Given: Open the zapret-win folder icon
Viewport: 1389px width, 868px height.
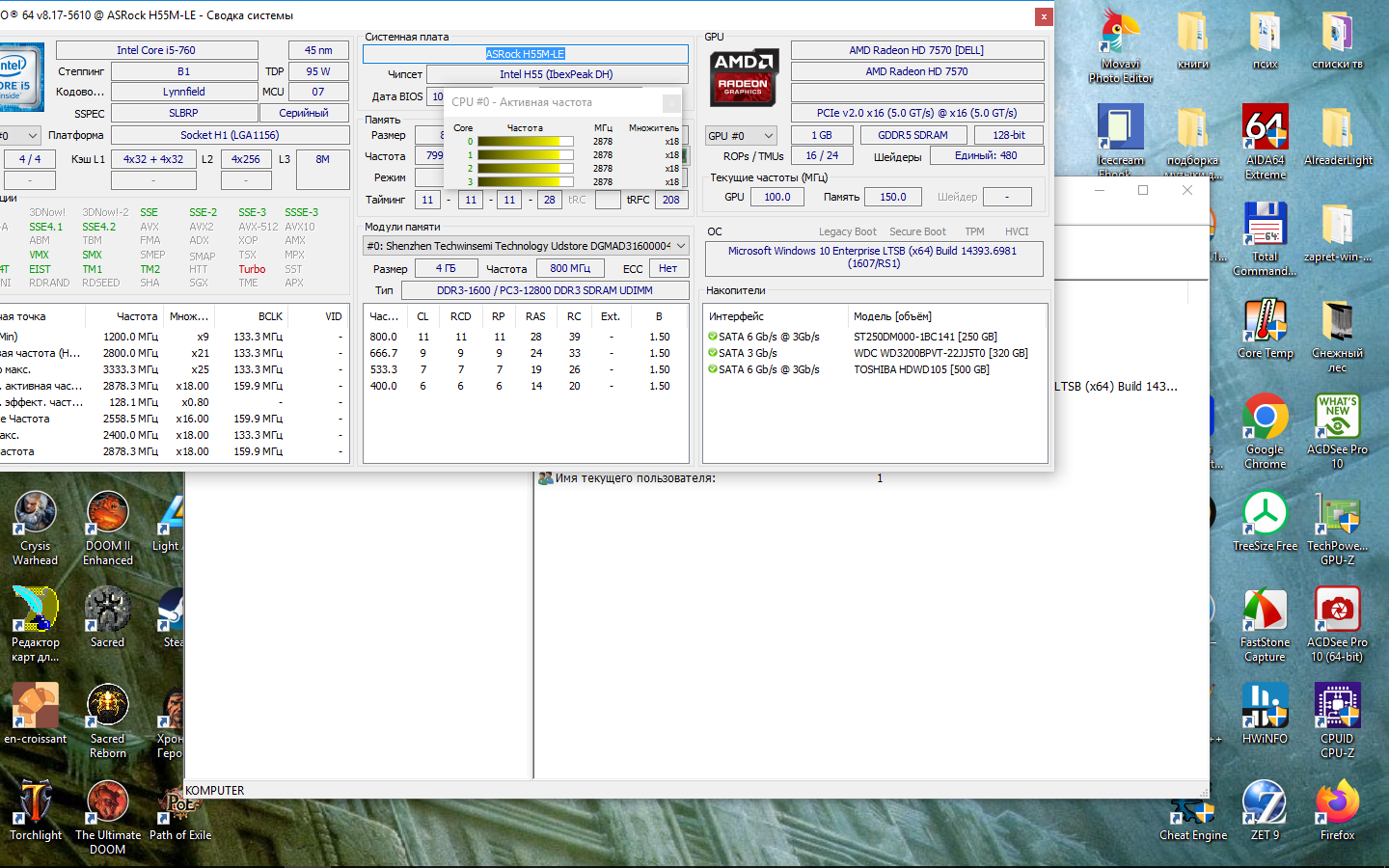Looking at the screenshot, I should (x=1338, y=232).
